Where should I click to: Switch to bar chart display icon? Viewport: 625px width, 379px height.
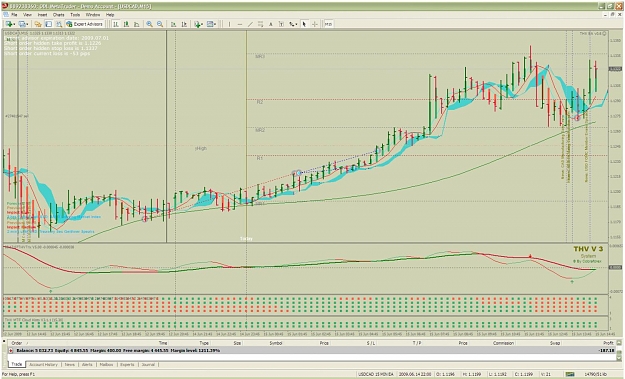[x=116, y=24]
